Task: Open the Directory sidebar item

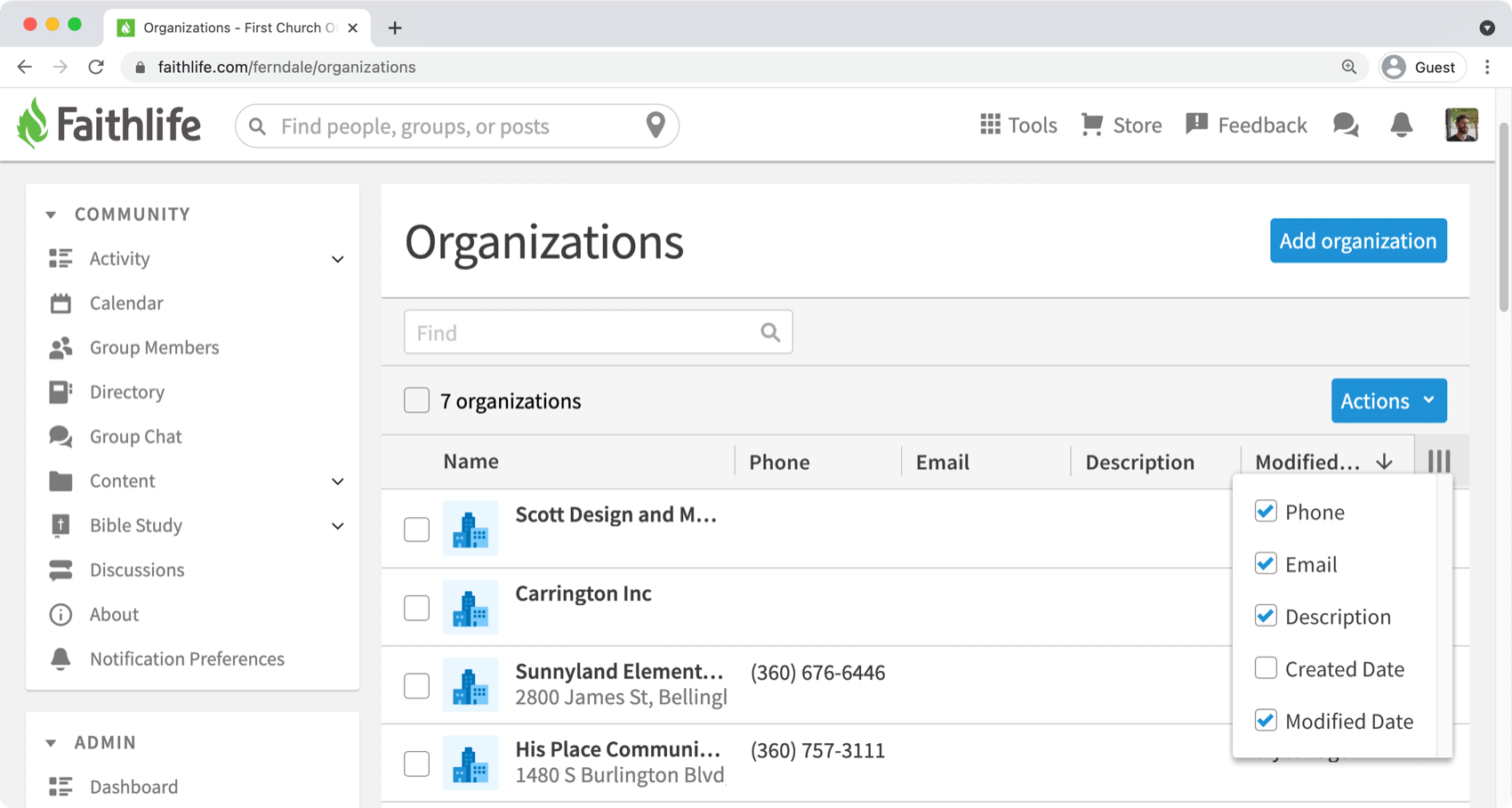Action: (127, 392)
